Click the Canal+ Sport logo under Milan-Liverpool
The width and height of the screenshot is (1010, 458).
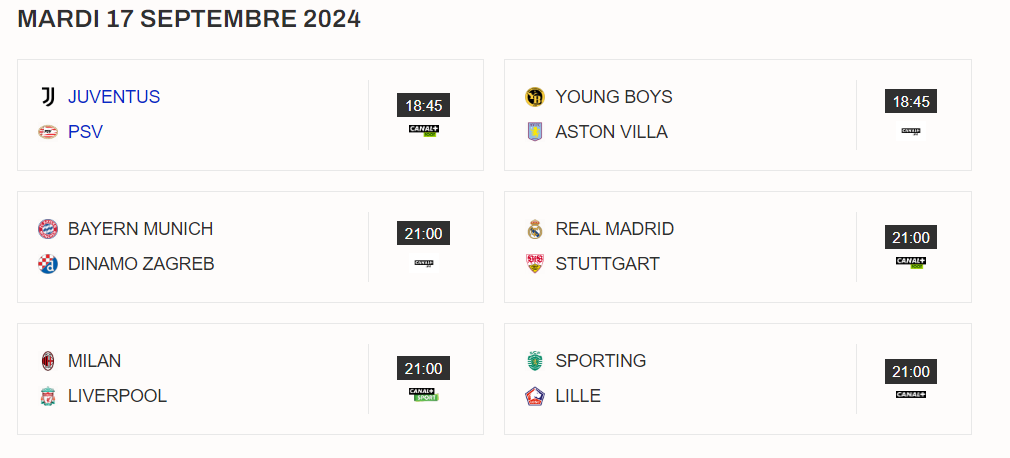tap(423, 395)
